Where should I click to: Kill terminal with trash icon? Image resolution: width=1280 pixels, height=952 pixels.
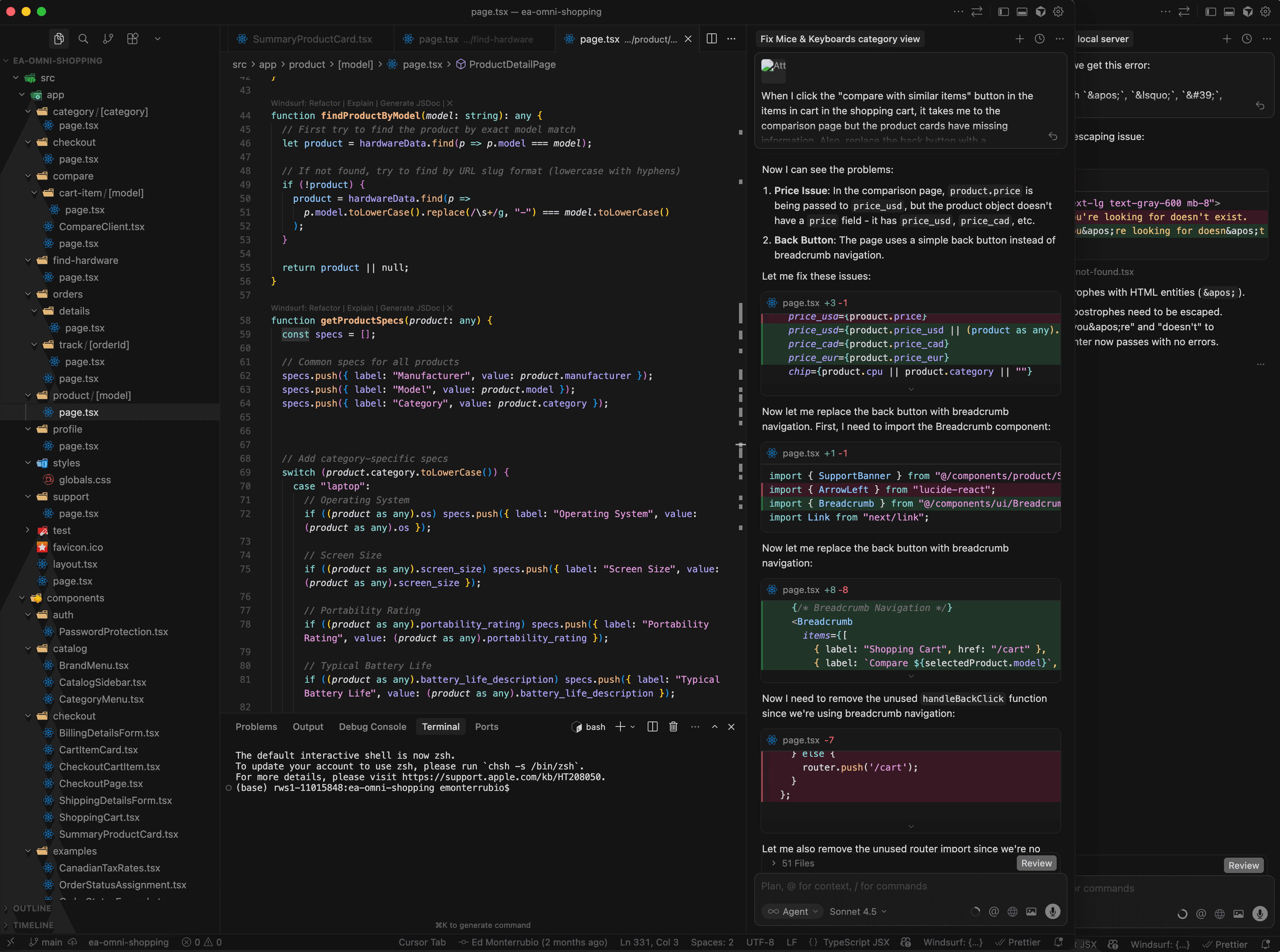(x=673, y=727)
